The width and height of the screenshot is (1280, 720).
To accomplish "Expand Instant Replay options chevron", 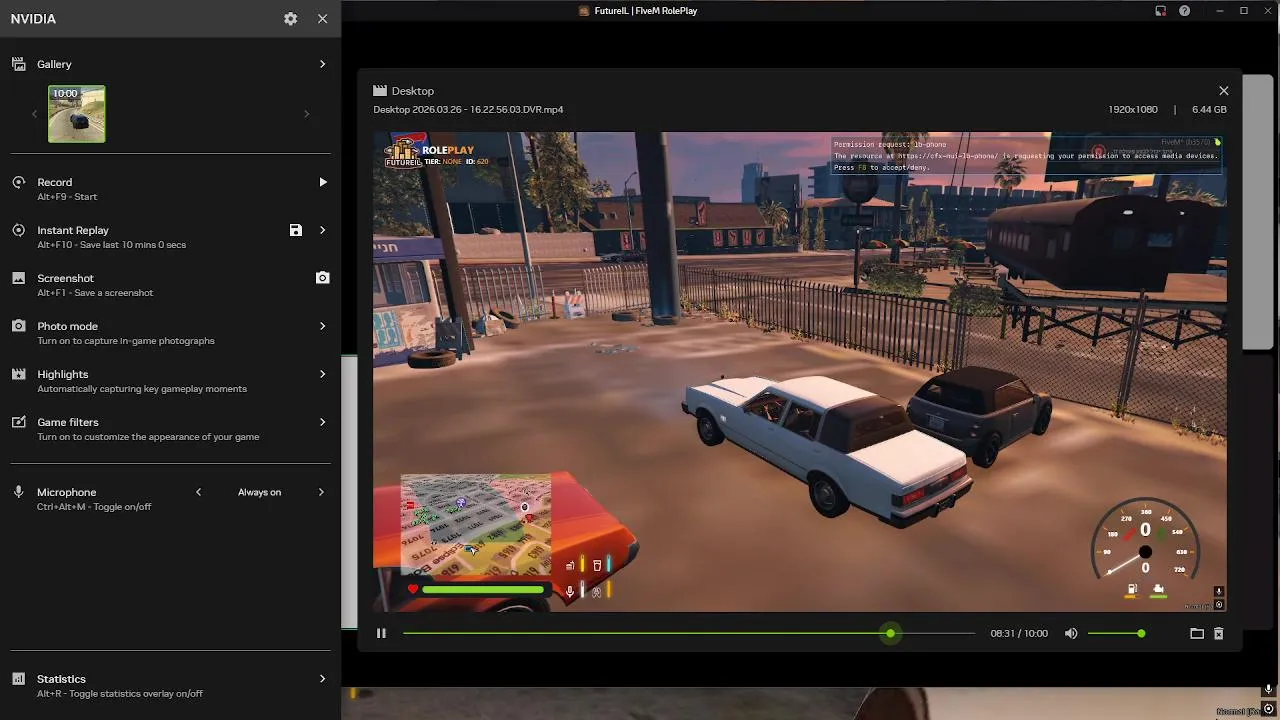I will pyautogui.click(x=322, y=230).
